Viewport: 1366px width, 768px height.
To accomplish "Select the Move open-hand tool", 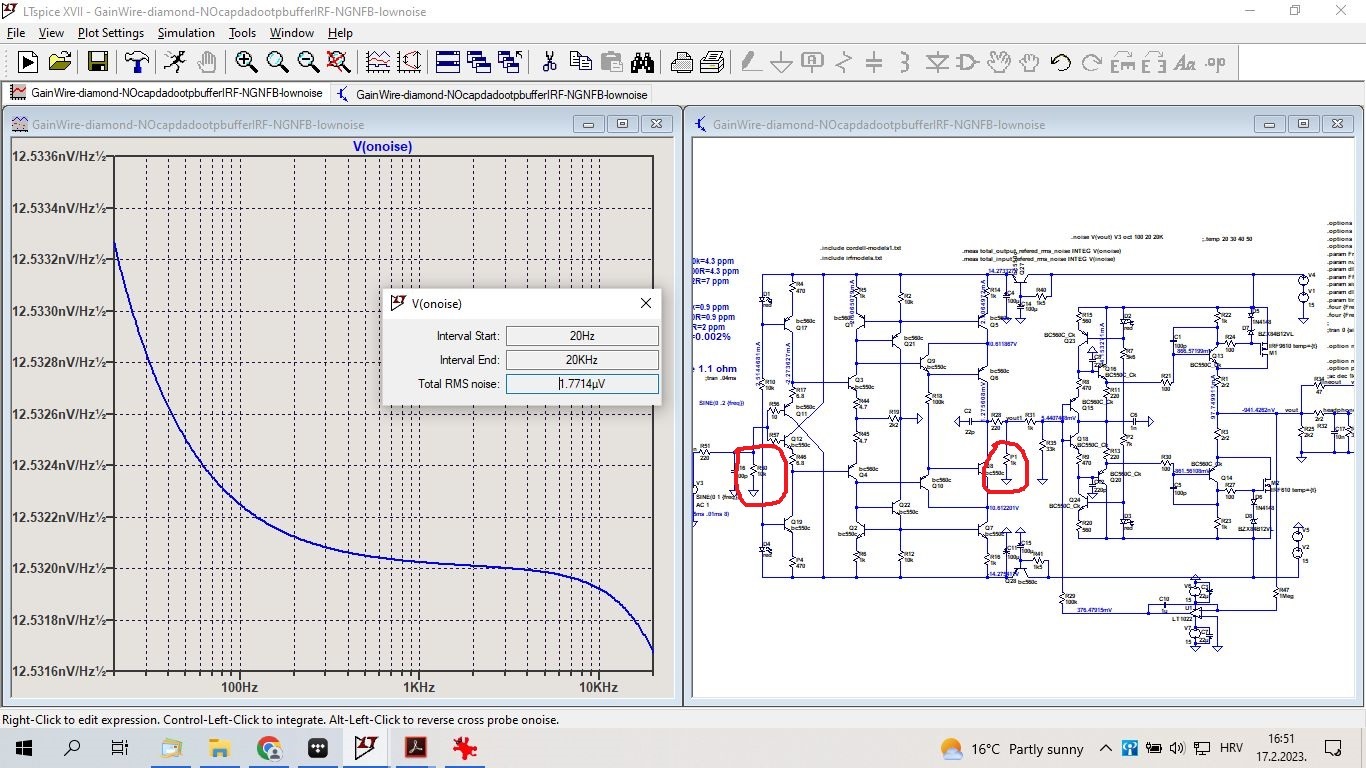I will (999, 62).
